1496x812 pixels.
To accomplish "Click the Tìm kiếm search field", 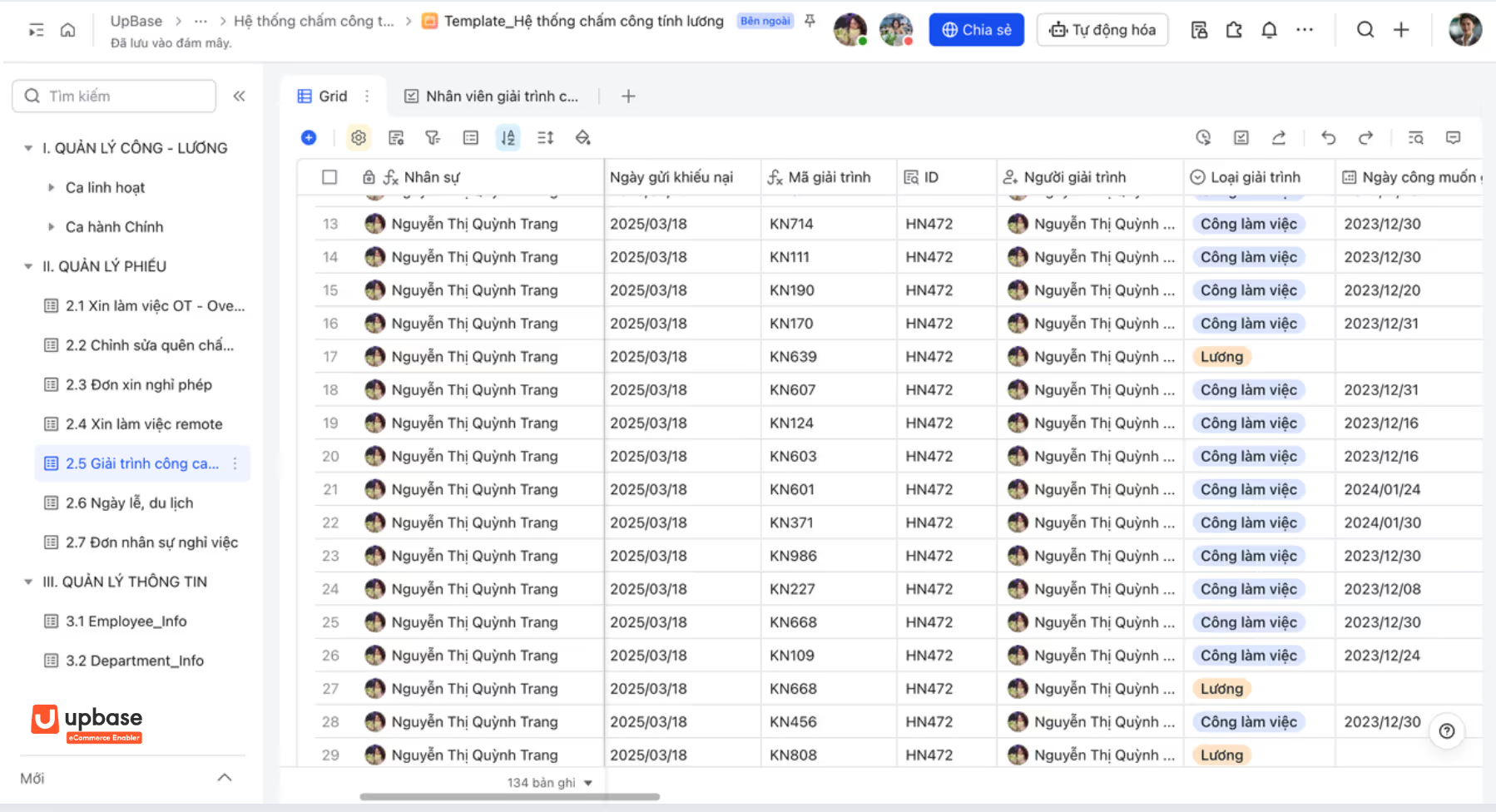I will (x=114, y=96).
